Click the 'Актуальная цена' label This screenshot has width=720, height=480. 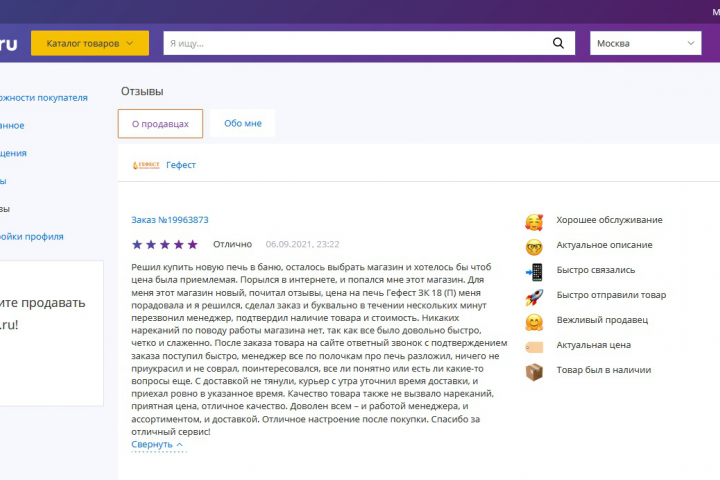point(594,345)
